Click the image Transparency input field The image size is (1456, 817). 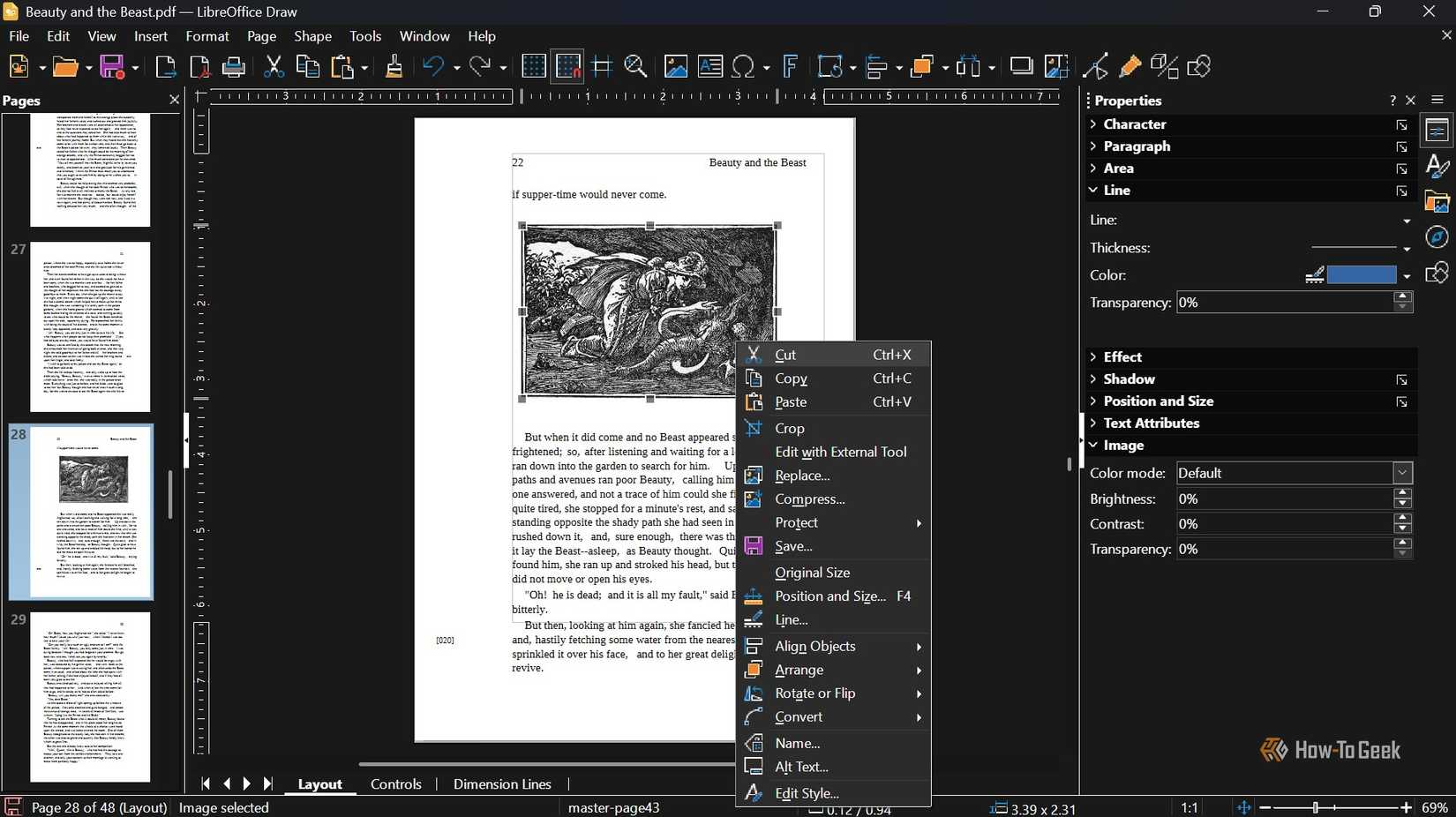pos(1286,549)
